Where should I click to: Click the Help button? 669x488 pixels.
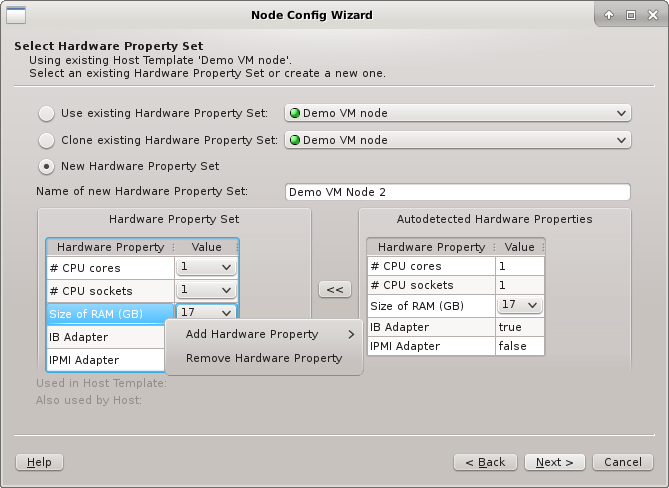point(39,462)
